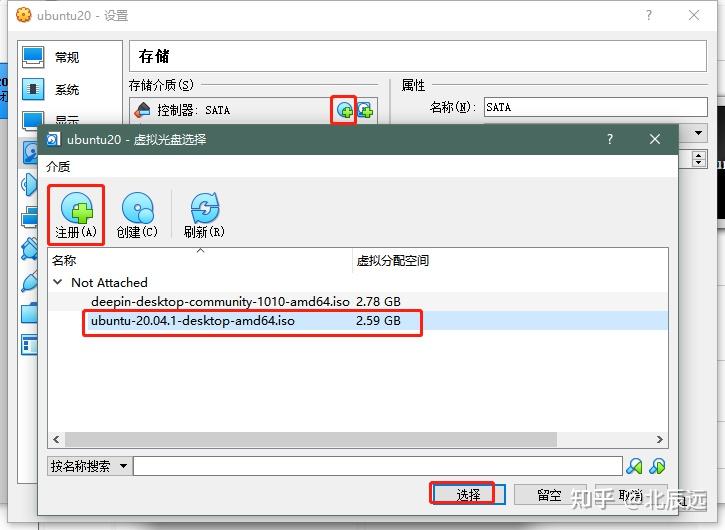Click the 注册(A) add disk icon
This screenshot has height=530, width=725.
76,215
